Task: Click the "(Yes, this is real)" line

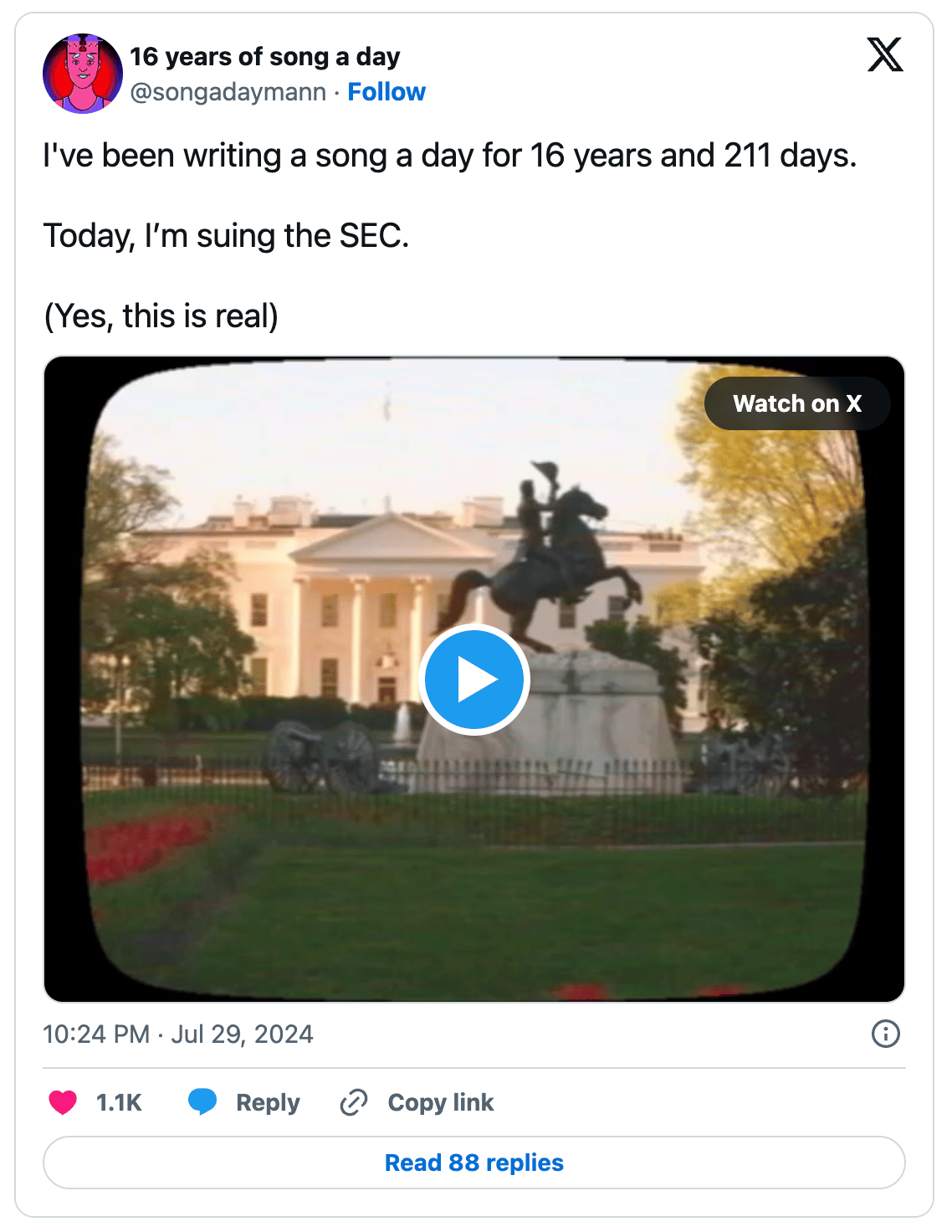Action: tap(161, 316)
